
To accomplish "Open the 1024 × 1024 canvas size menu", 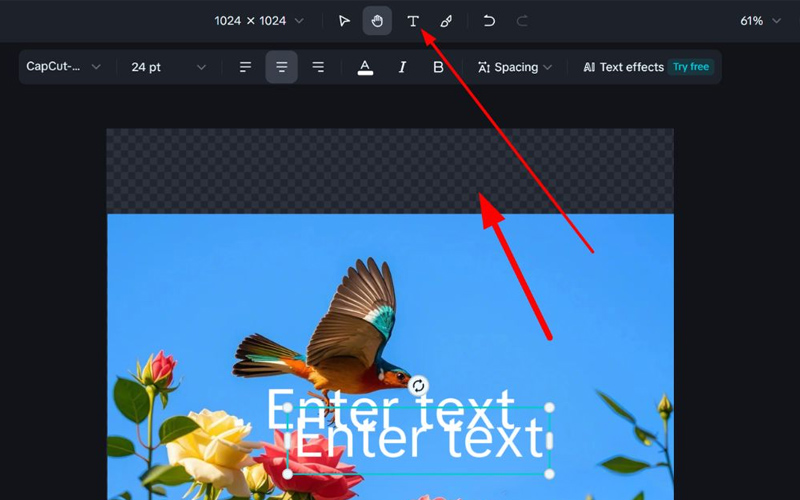I will click(259, 21).
